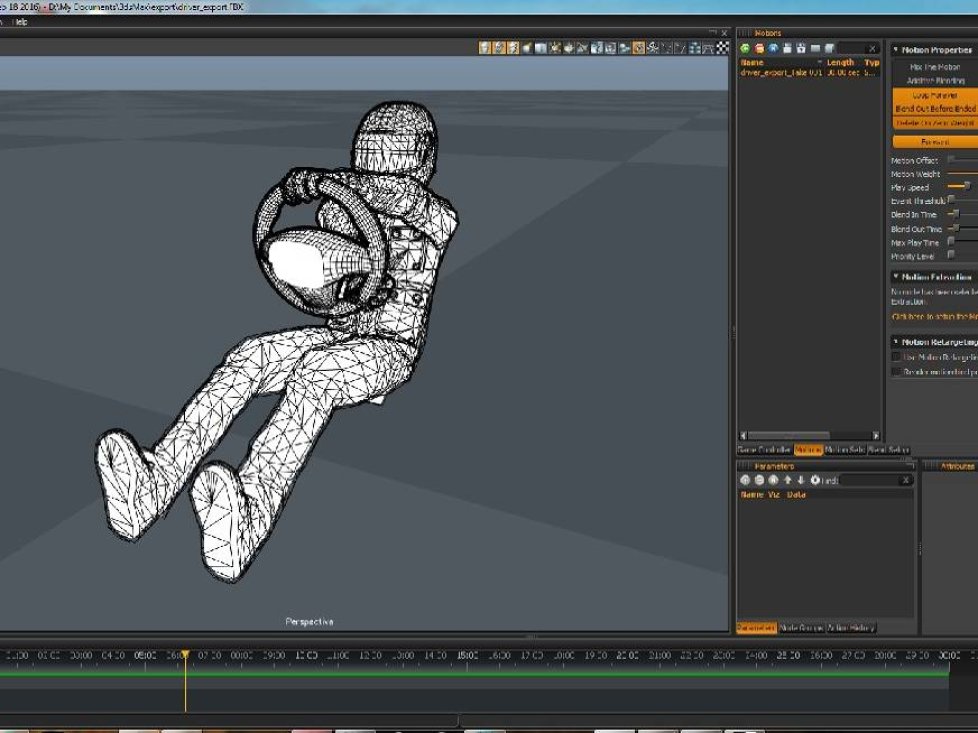Click the move up arrow in Parameters
The height and width of the screenshot is (733, 978).
pyautogui.click(x=787, y=480)
